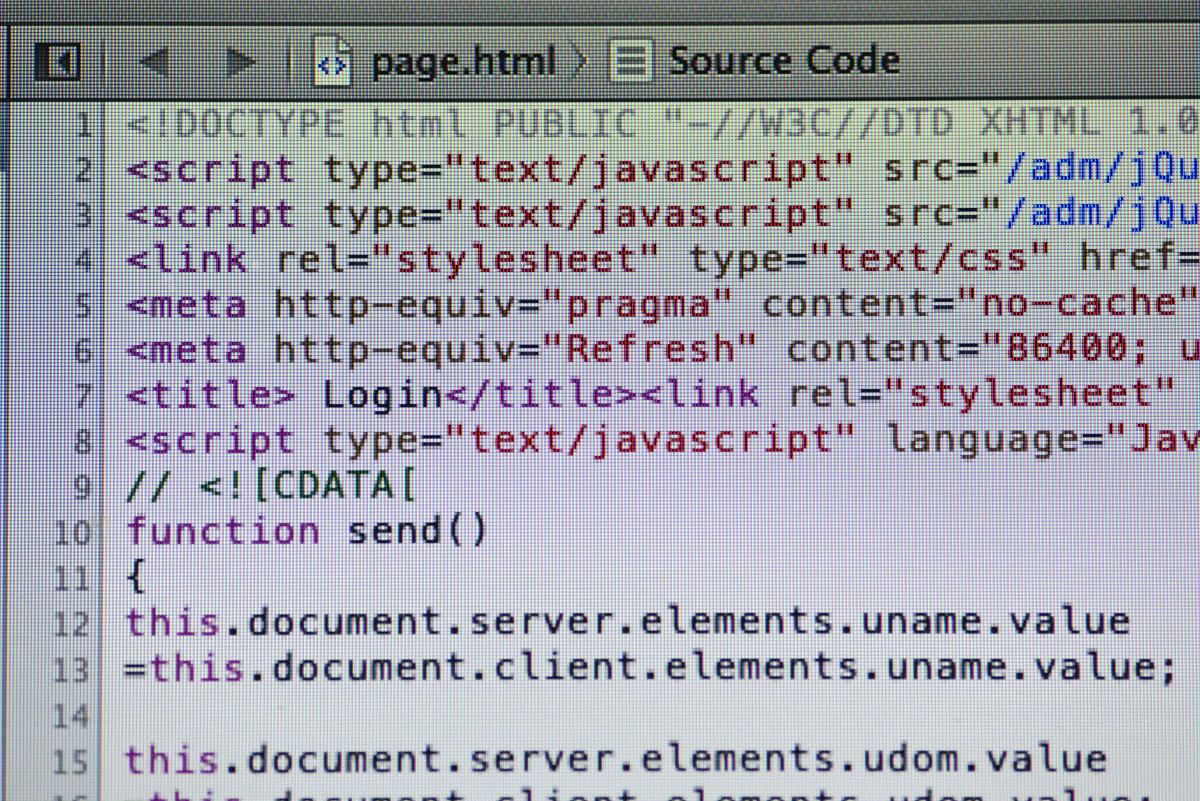The width and height of the screenshot is (1200, 801).
Task: Open the /adm/jQu script link on line 2
Action: (x=1102, y=170)
